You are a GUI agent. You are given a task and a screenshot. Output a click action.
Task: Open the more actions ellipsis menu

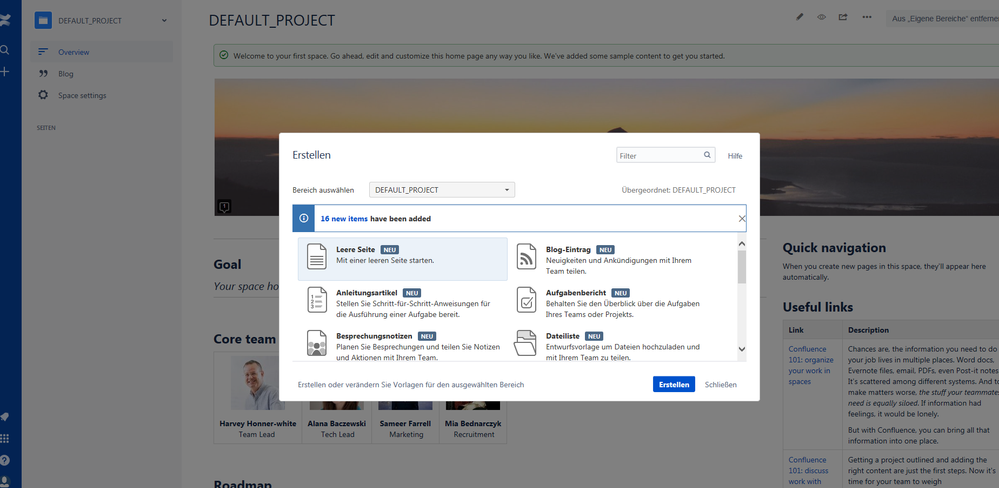click(x=866, y=17)
